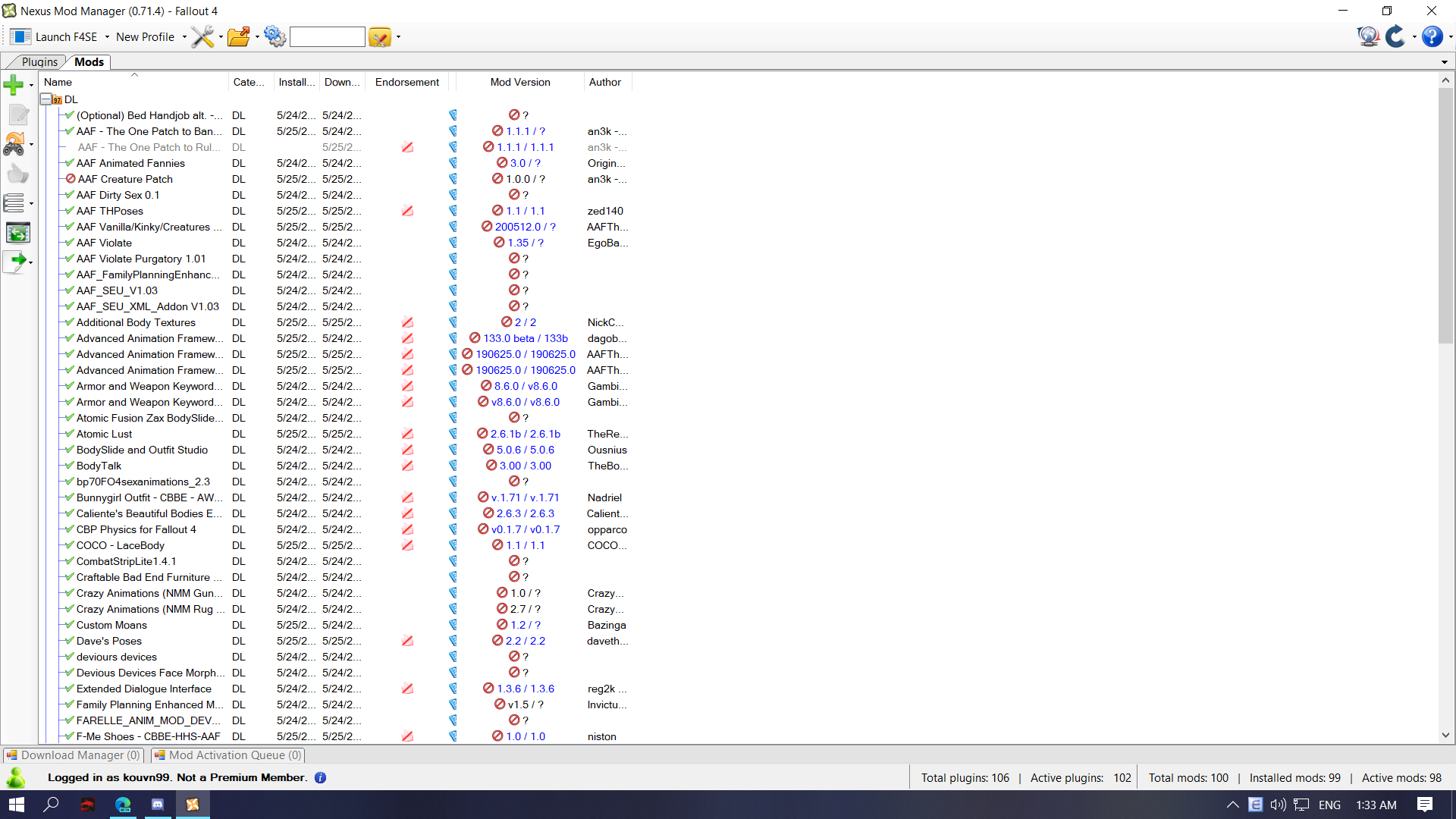1456x819 pixels.
Task: Open the Download Manager (0) tab
Action: 74,755
